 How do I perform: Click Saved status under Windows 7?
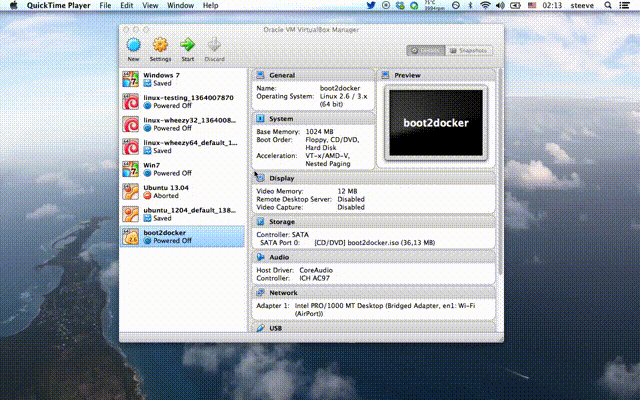coord(162,83)
